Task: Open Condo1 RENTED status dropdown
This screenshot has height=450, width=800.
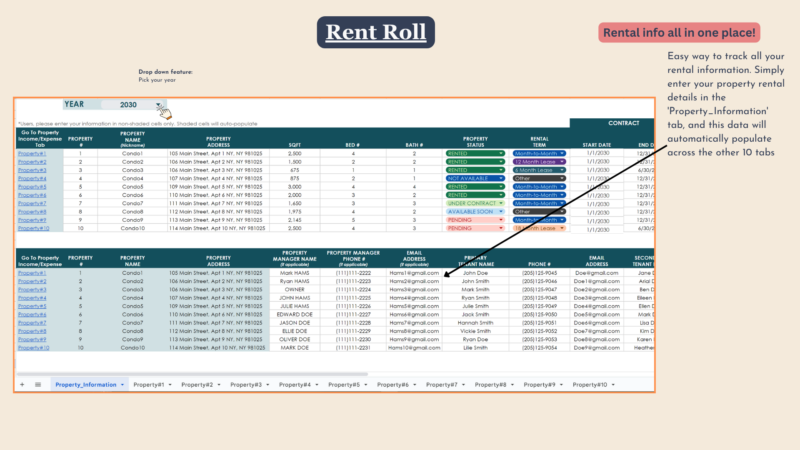Action: 501,154
